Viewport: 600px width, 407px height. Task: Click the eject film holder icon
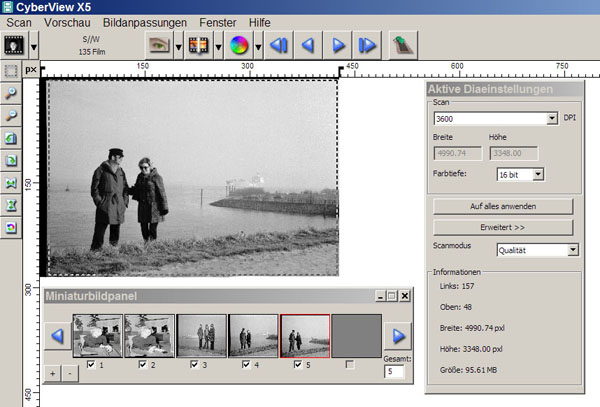pos(403,45)
